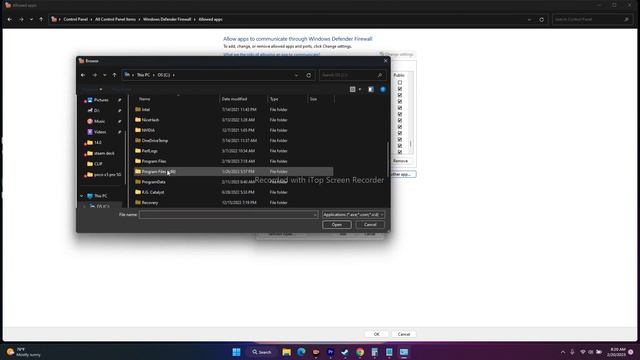Open the steam deck folder in sidebar
Viewport: 640px width, 360px height.
click(x=104, y=153)
